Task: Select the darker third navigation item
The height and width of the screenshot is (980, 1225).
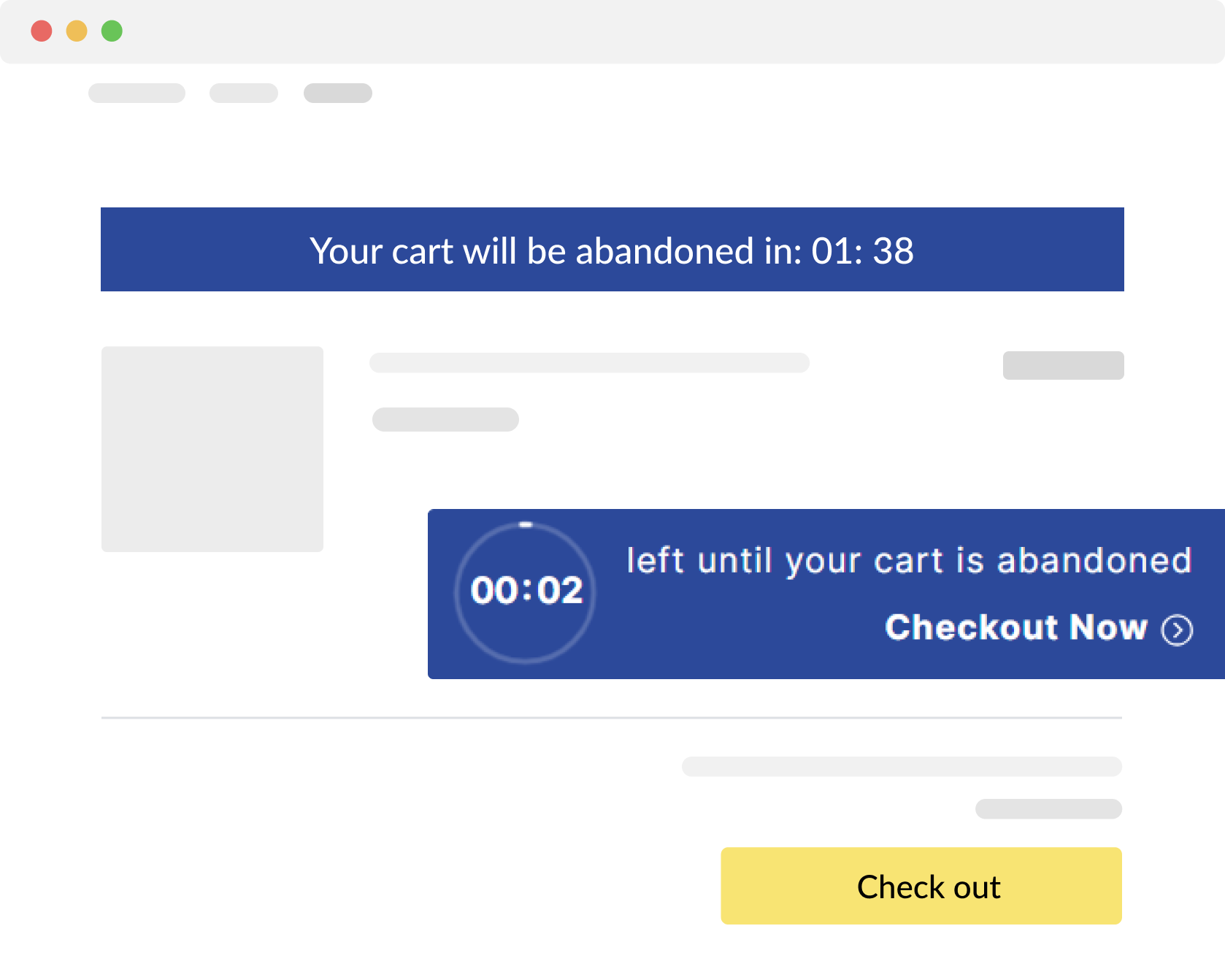Action: pos(338,93)
